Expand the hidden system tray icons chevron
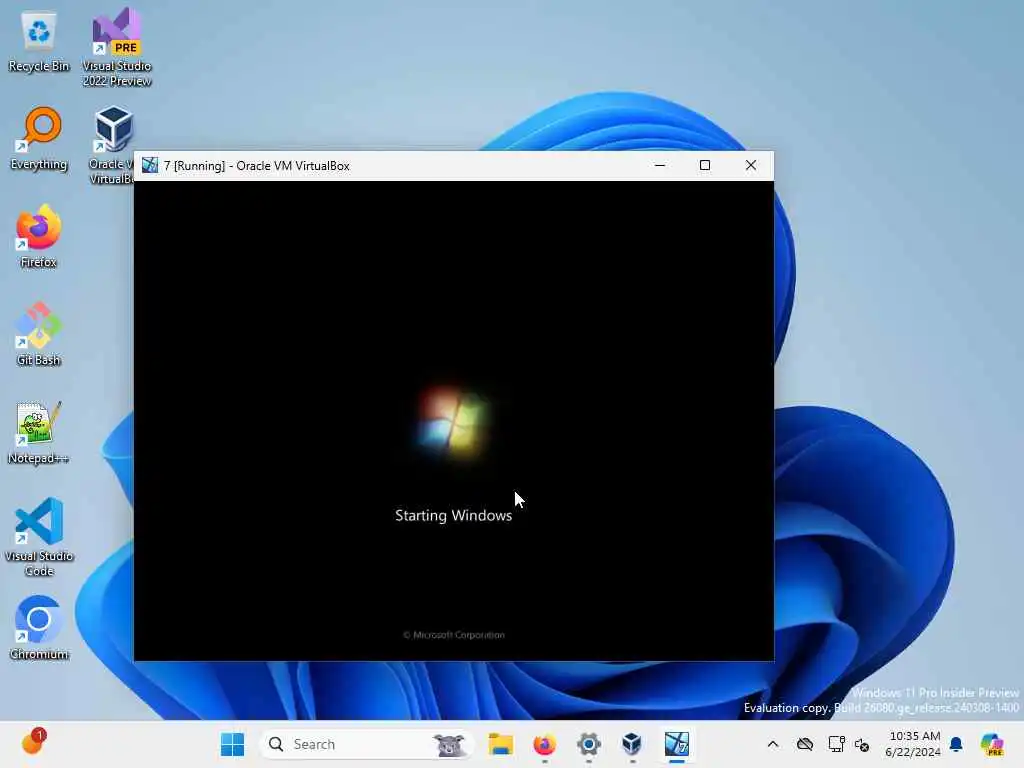Screen dimensions: 1024x768 coord(773,744)
